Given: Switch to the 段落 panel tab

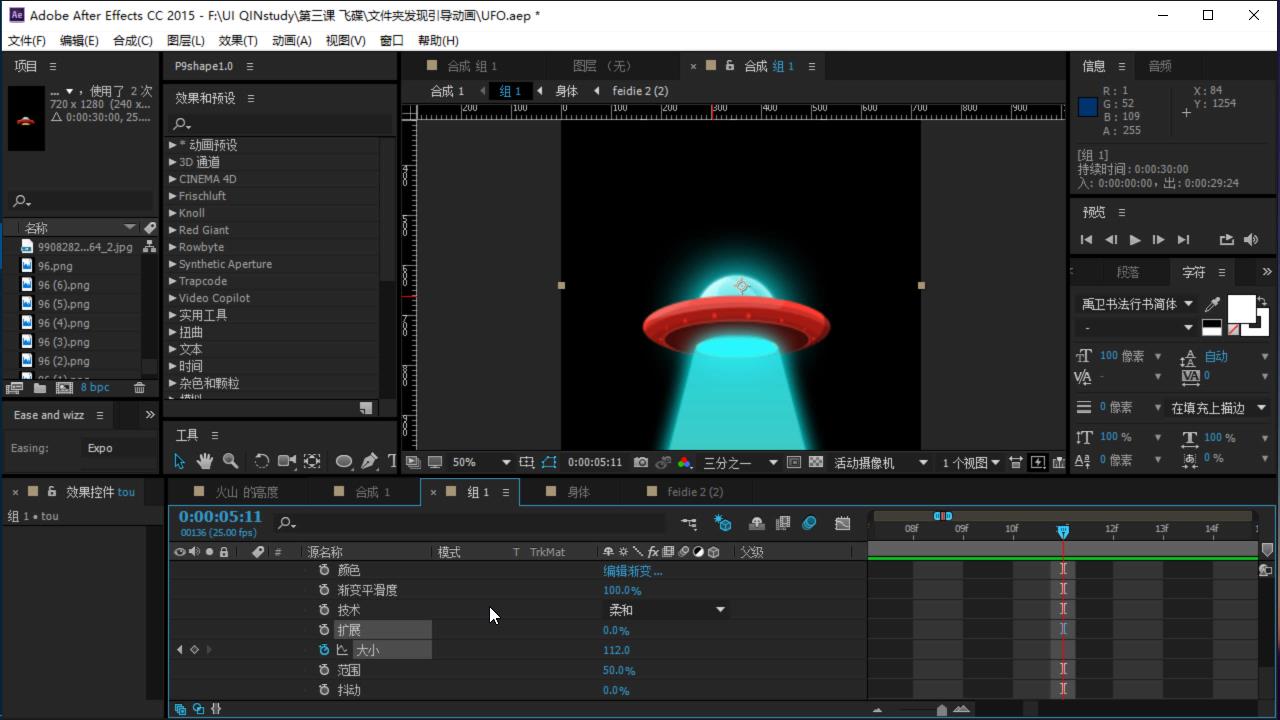Looking at the screenshot, I should [x=1127, y=272].
